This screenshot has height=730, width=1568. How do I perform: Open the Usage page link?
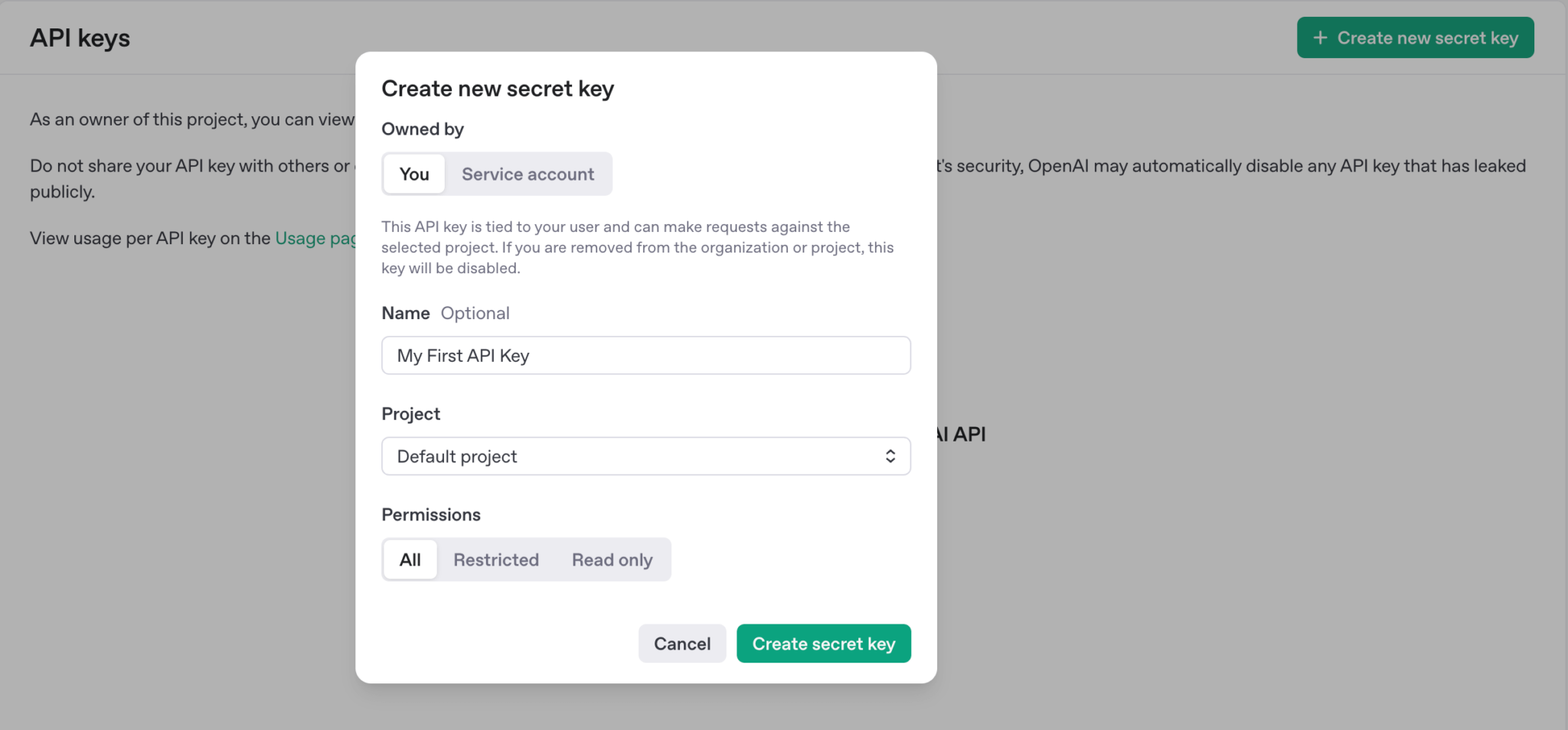coord(315,239)
